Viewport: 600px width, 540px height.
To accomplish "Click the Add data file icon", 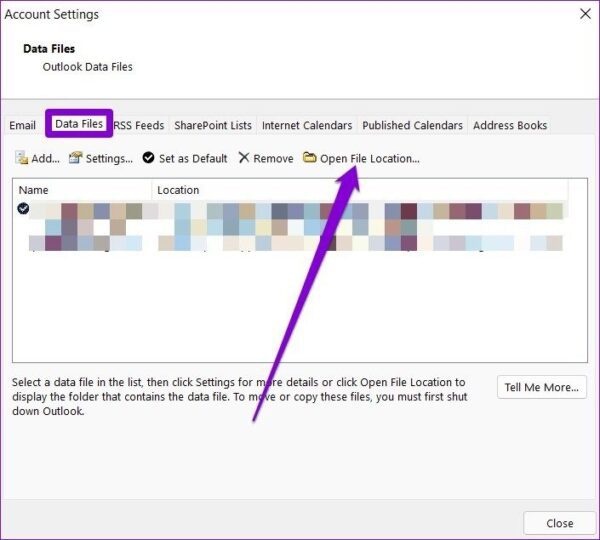I will pyautogui.click(x=21, y=158).
